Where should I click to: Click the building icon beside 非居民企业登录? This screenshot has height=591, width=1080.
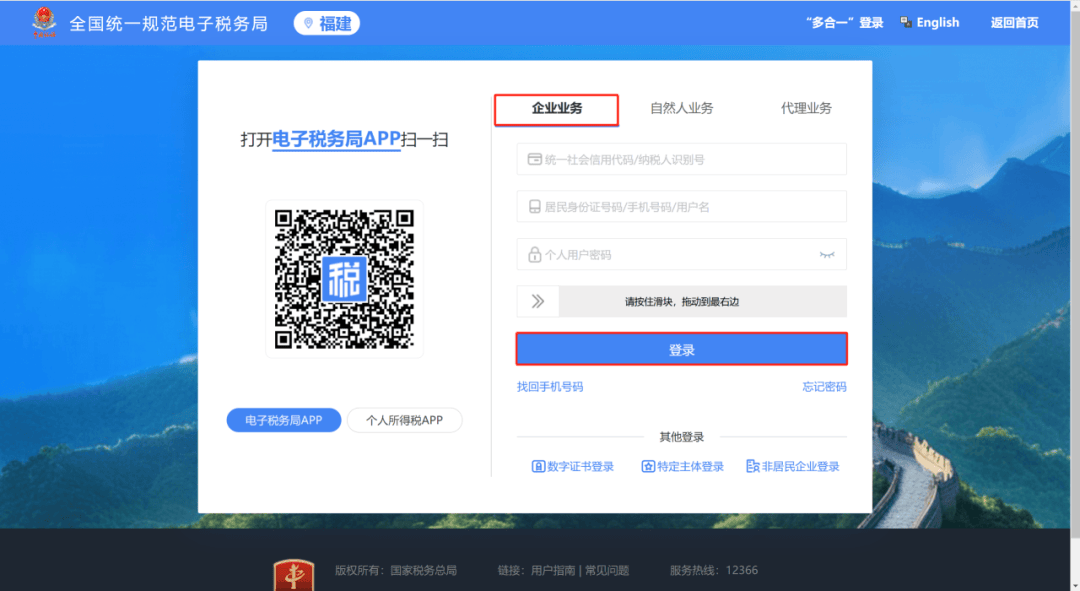tap(753, 466)
